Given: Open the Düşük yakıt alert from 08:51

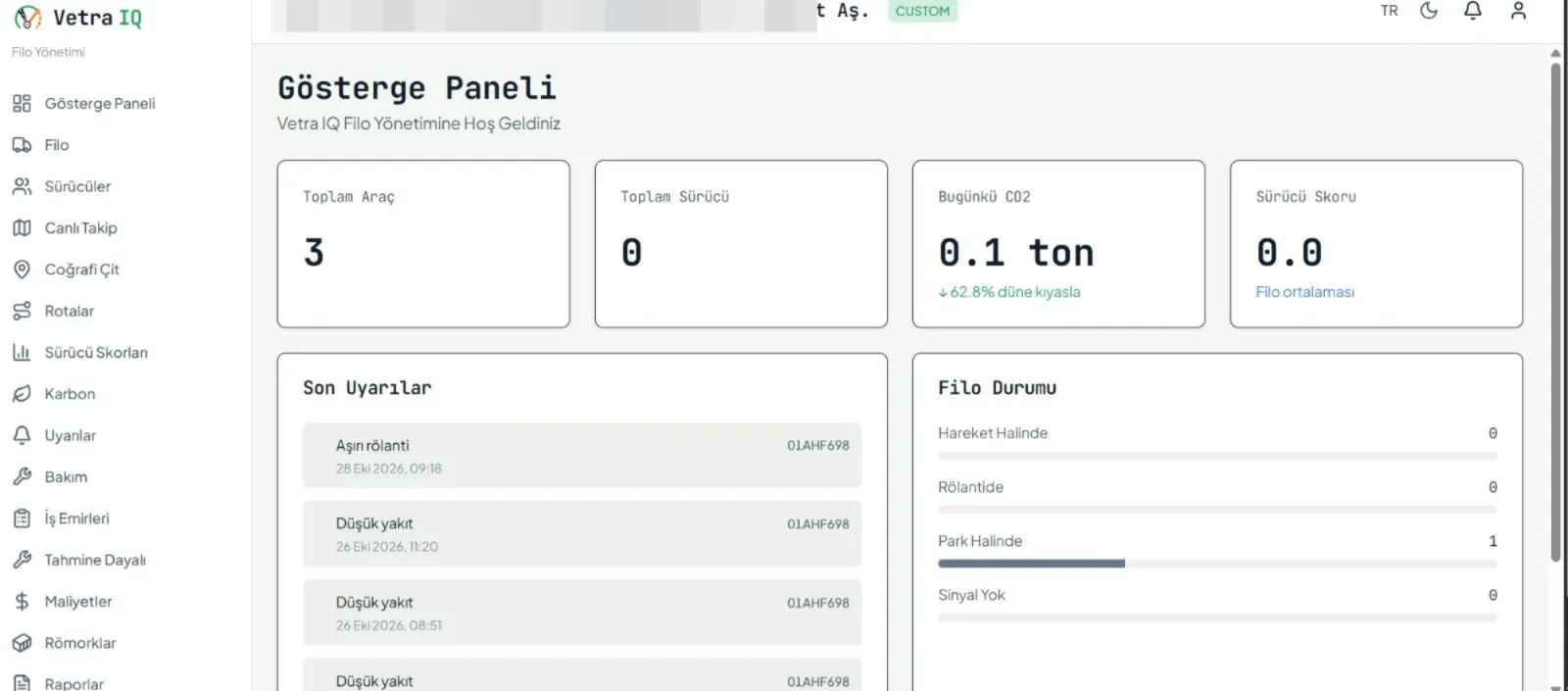Looking at the screenshot, I should (582, 613).
